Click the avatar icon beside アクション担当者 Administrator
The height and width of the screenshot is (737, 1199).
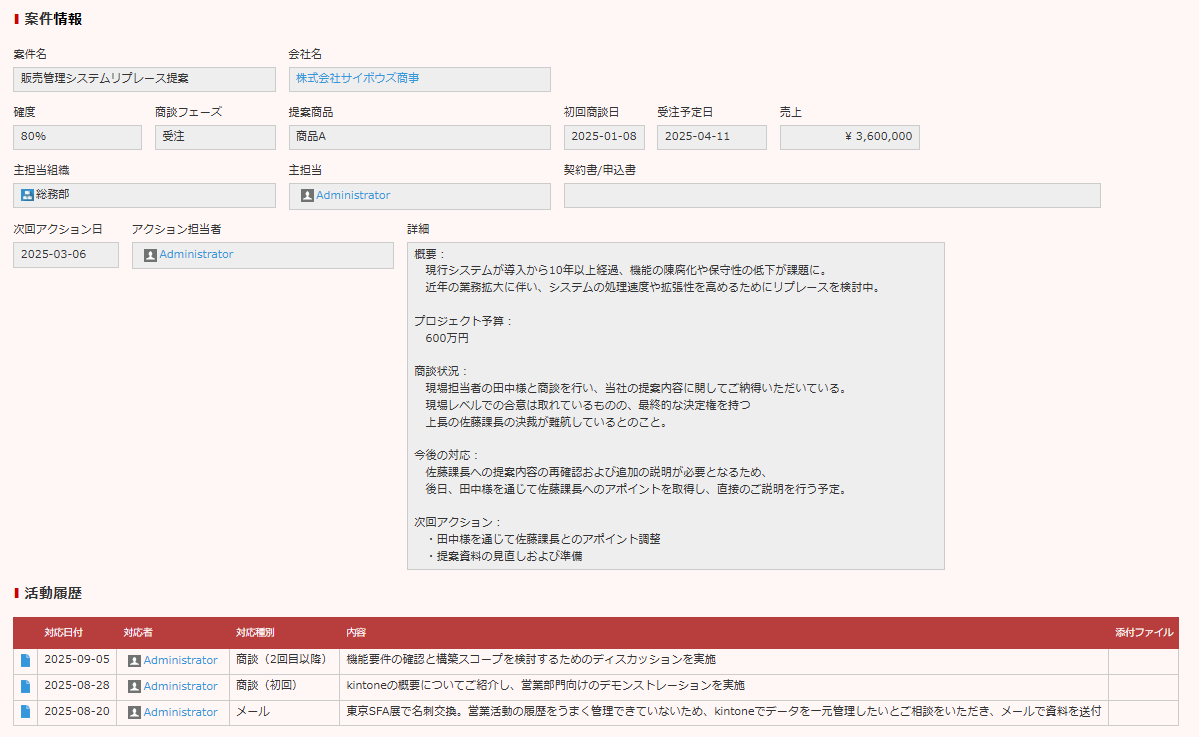[x=148, y=255]
